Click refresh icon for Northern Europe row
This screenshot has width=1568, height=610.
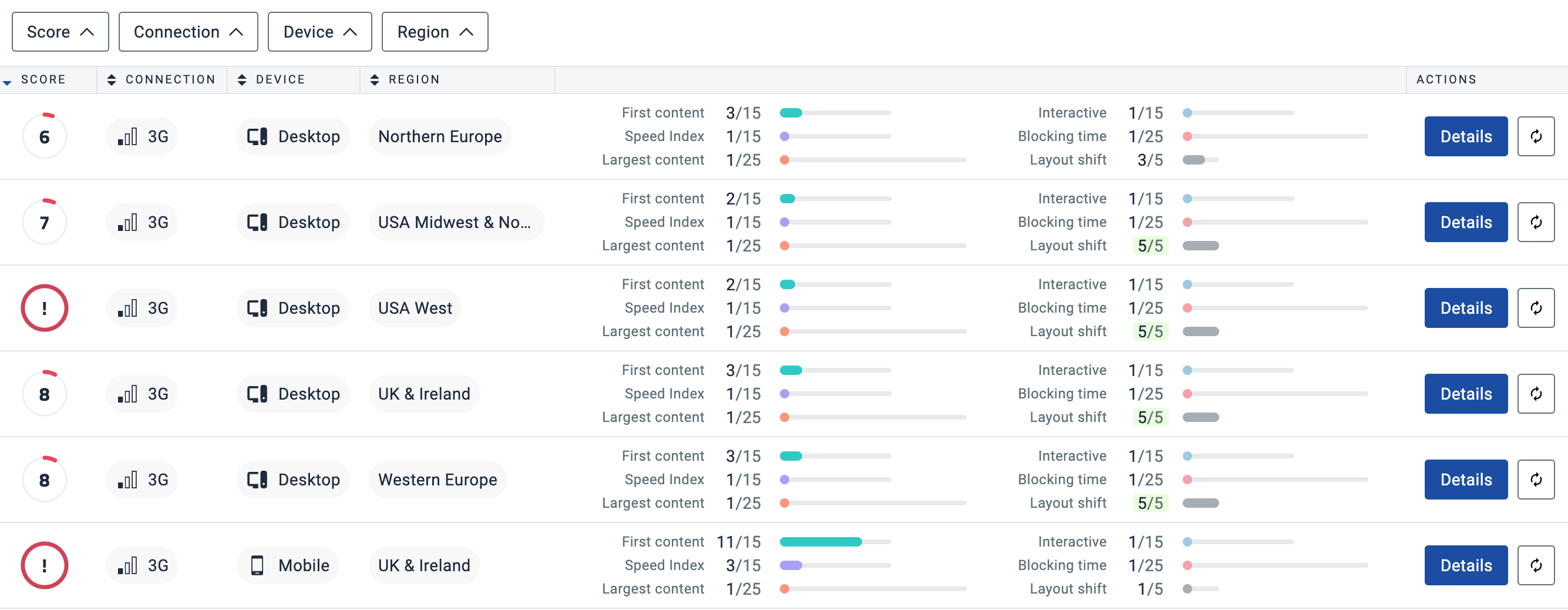click(1535, 136)
